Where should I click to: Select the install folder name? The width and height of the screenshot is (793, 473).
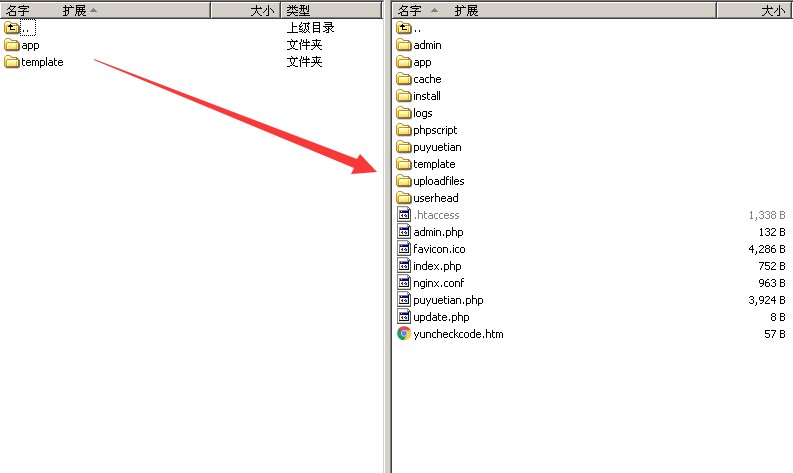[x=427, y=96]
